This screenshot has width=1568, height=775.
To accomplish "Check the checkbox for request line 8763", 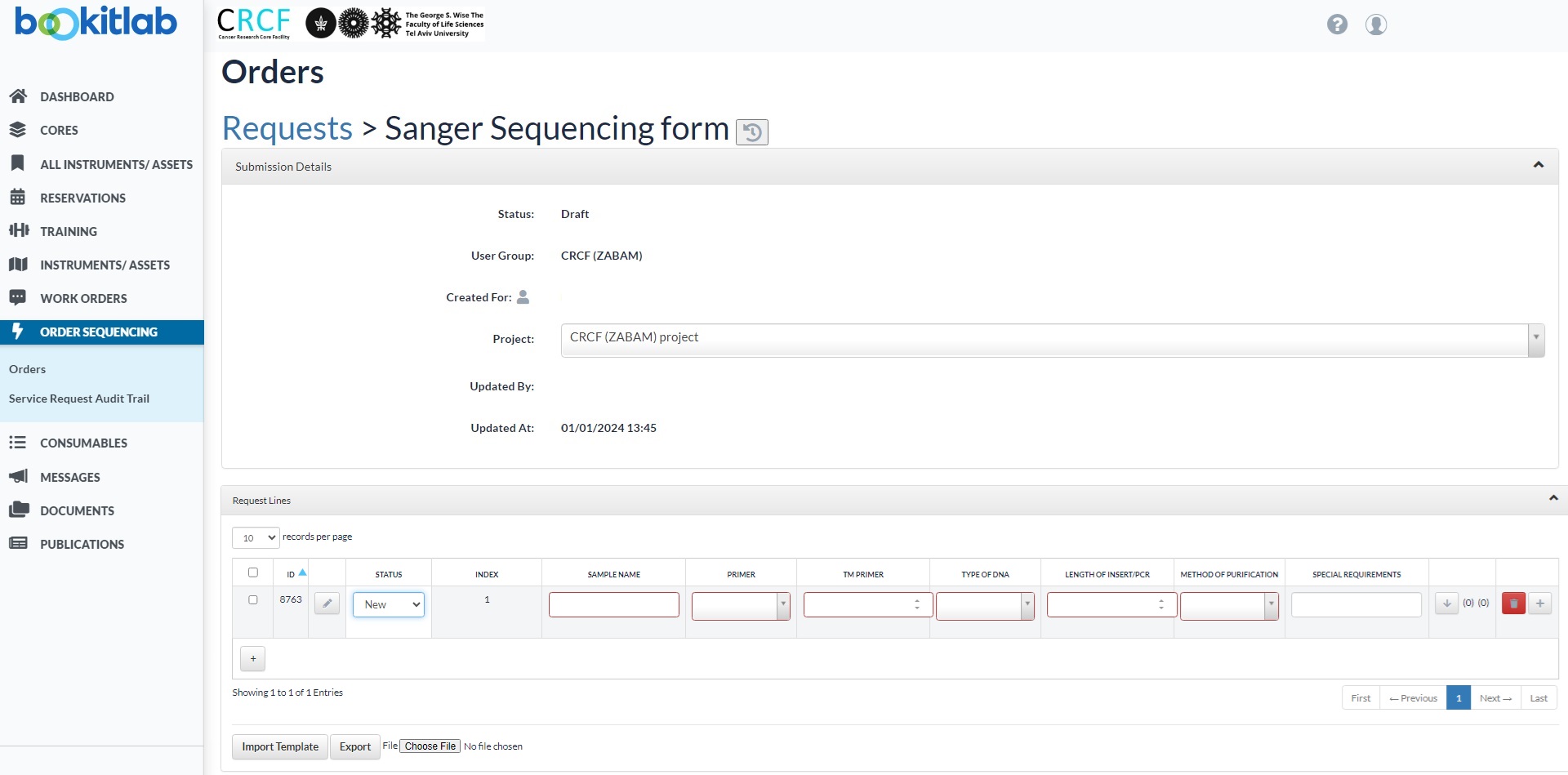I will click(x=253, y=599).
